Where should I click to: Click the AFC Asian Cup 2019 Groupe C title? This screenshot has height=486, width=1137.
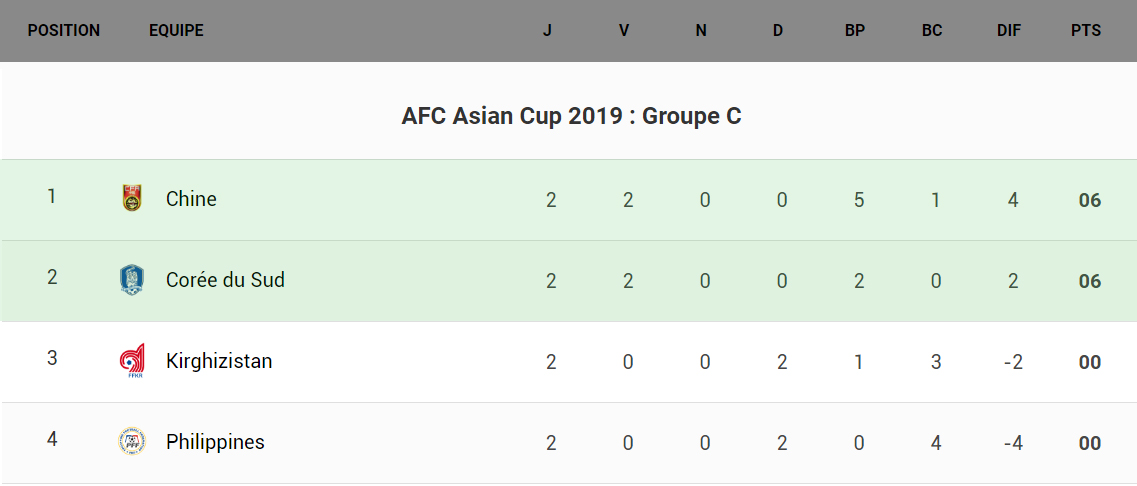coord(571,116)
